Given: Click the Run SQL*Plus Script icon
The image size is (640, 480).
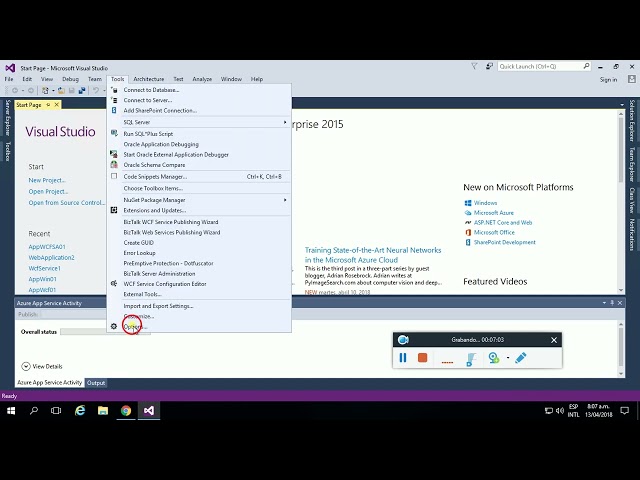Looking at the screenshot, I should point(114,133).
